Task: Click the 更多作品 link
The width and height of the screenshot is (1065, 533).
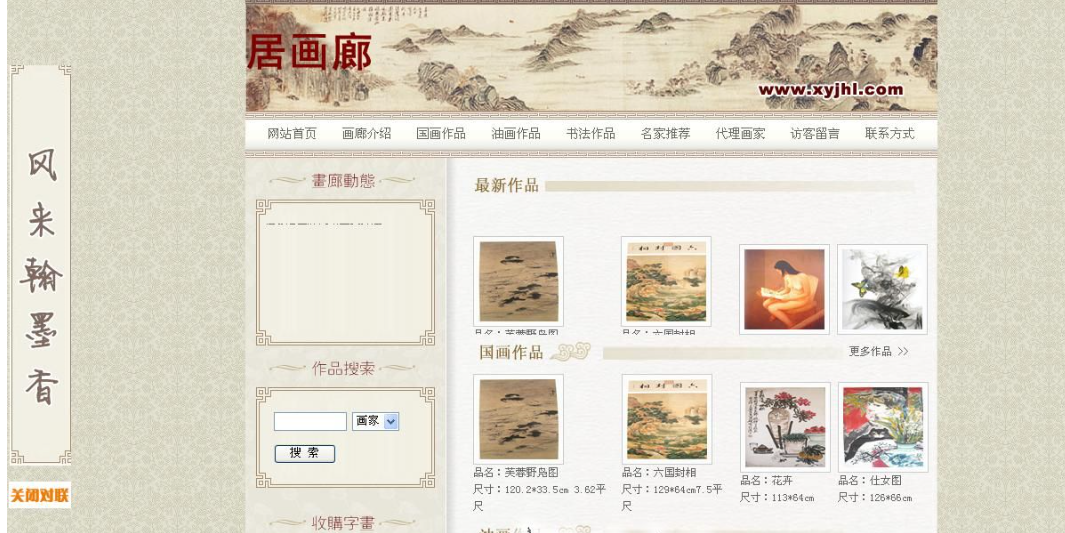Action: (x=878, y=351)
